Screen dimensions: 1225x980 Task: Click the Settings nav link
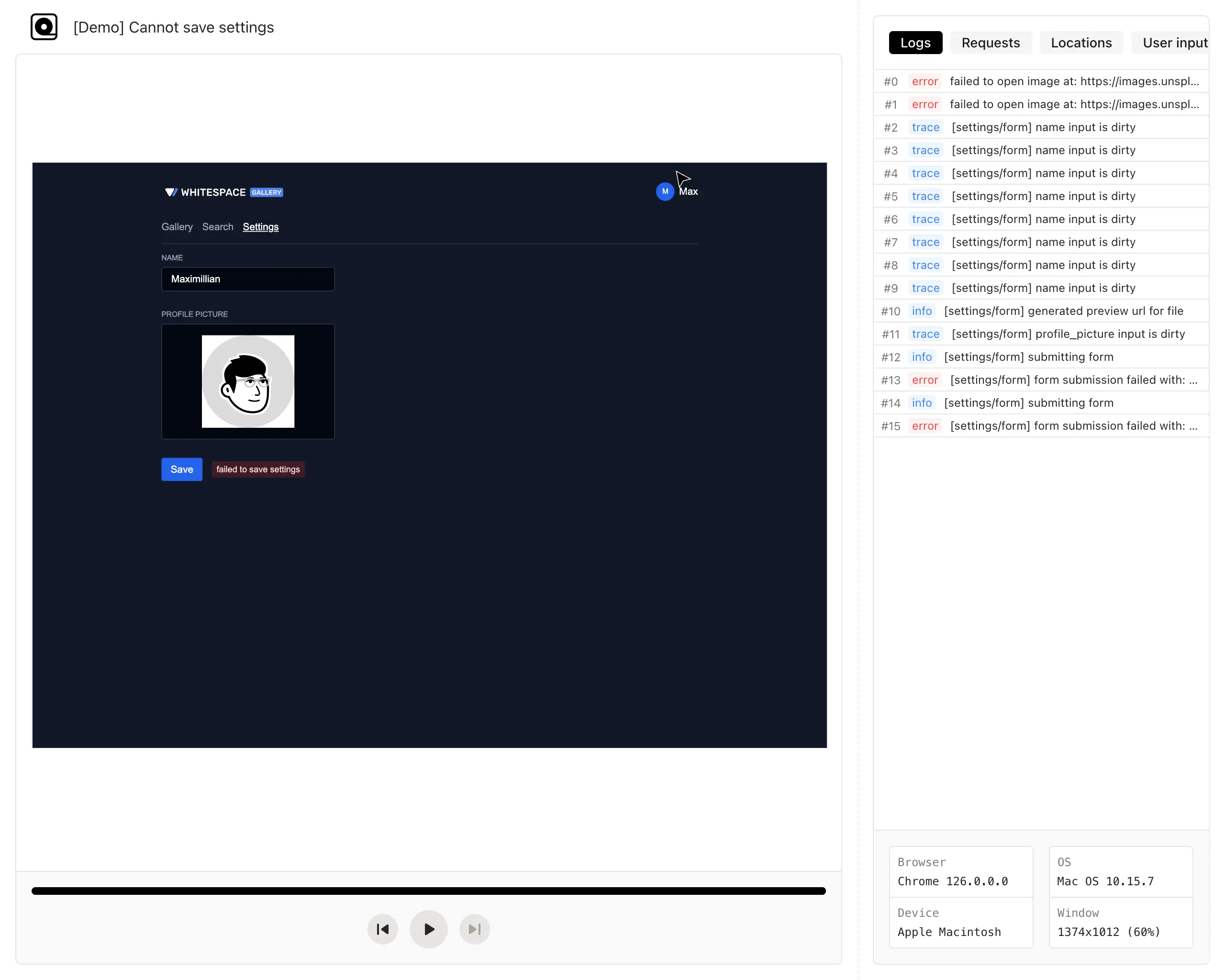(260, 227)
